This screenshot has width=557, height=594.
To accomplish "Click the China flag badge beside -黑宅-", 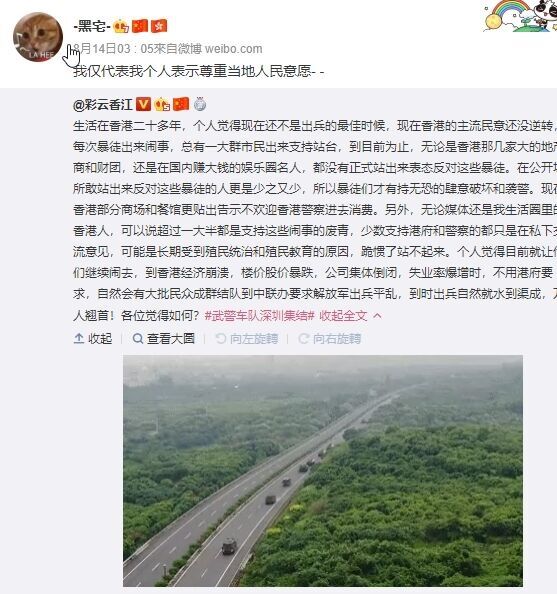I will pos(140,26).
